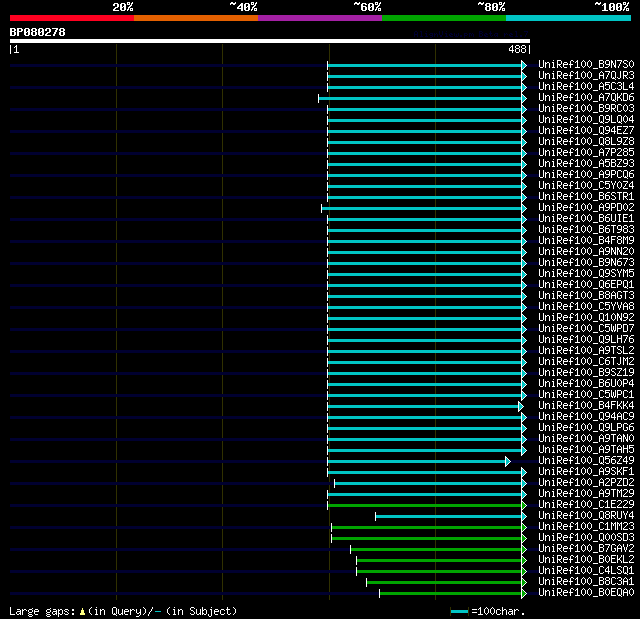640x619 pixels.
Task: Select the UniRef100_B6UIE1 label
Action: coord(586,219)
